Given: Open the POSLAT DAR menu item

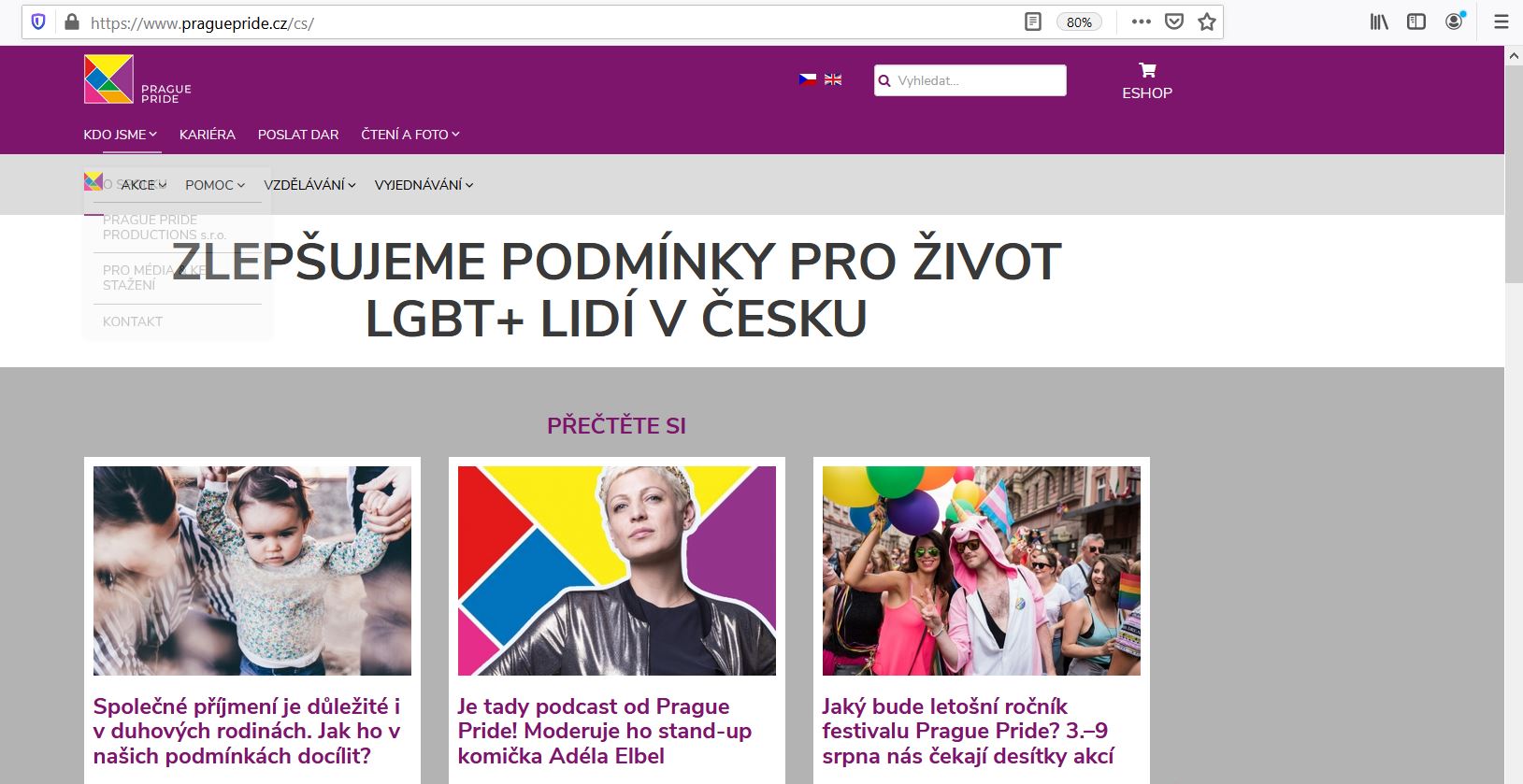Looking at the screenshot, I should [x=298, y=135].
